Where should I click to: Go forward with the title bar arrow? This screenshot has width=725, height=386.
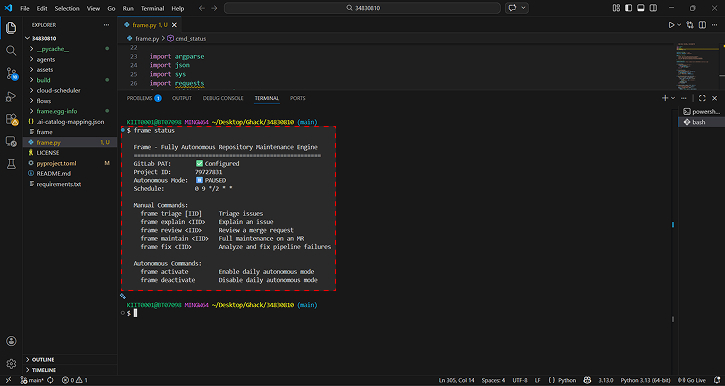click(x=214, y=8)
